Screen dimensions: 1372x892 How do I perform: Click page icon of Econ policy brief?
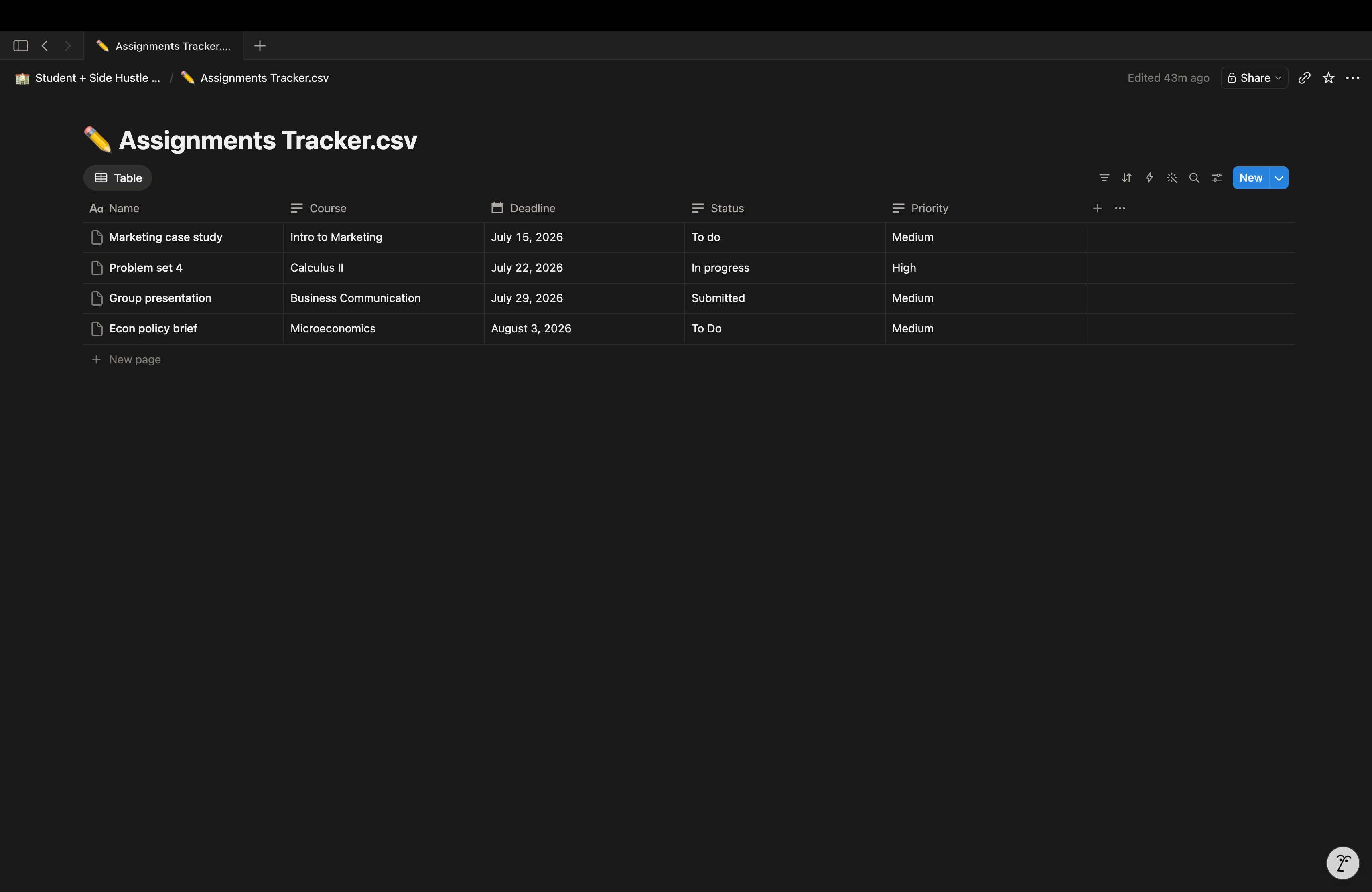coord(97,329)
